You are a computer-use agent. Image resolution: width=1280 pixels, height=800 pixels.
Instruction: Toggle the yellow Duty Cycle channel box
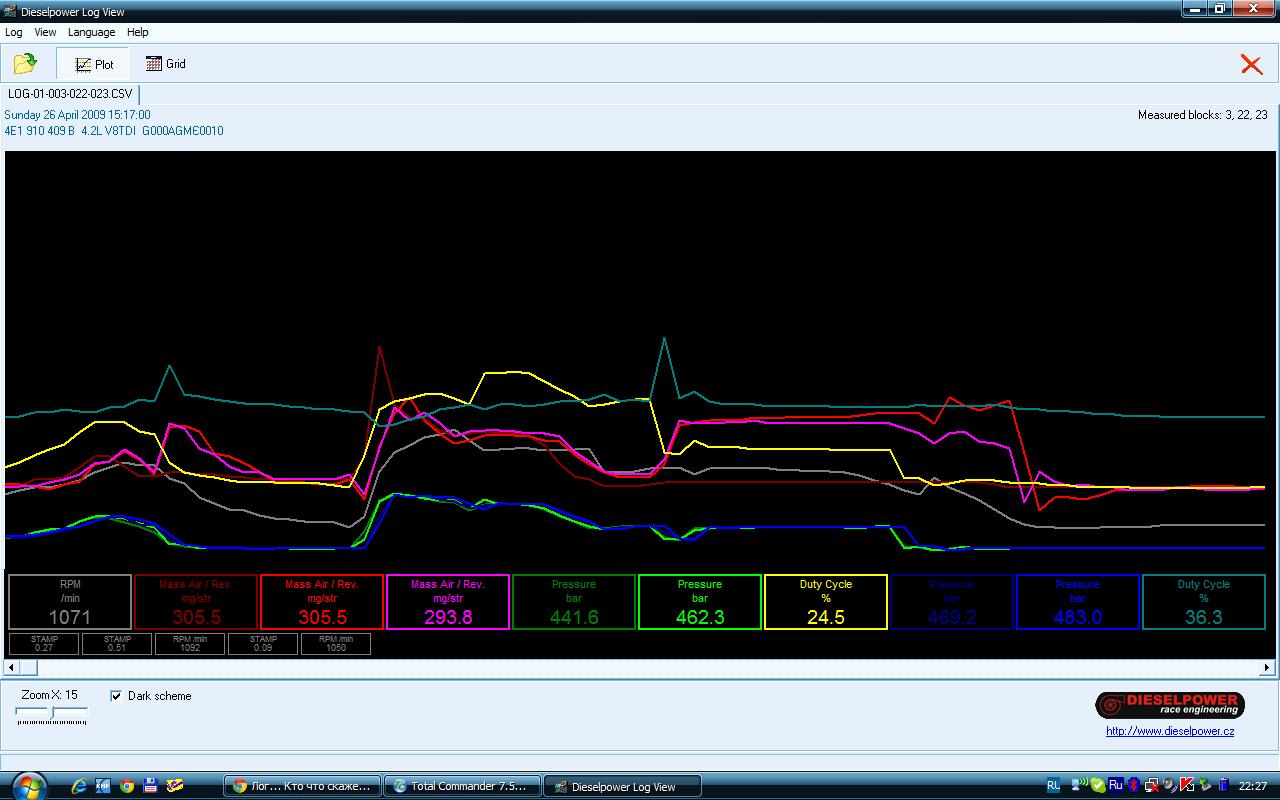click(825, 602)
